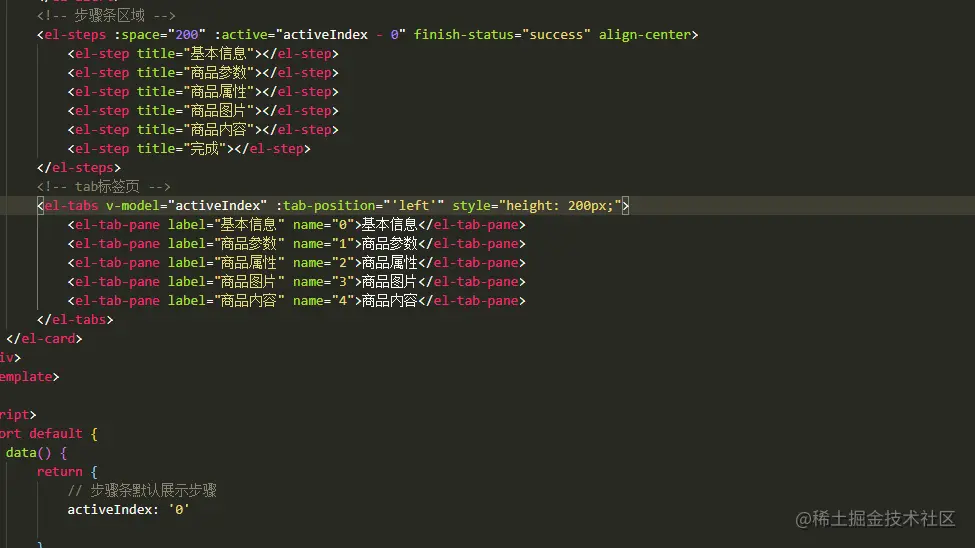Click the 'default' keyword in export line

tap(55, 434)
